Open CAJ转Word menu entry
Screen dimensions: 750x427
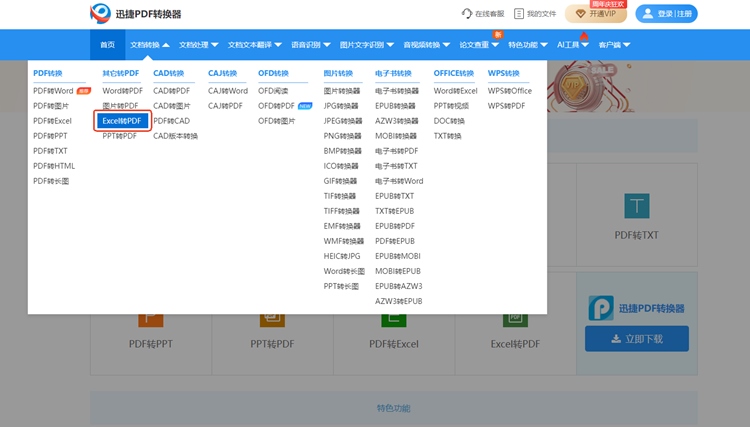click(228, 91)
